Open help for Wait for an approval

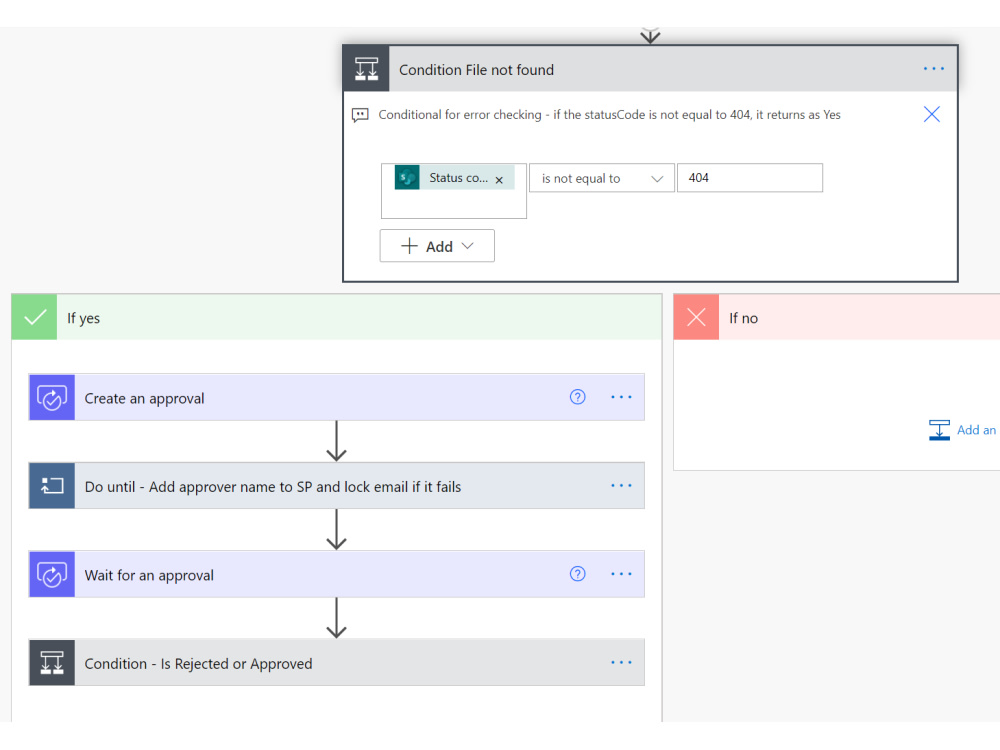[x=577, y=574]
